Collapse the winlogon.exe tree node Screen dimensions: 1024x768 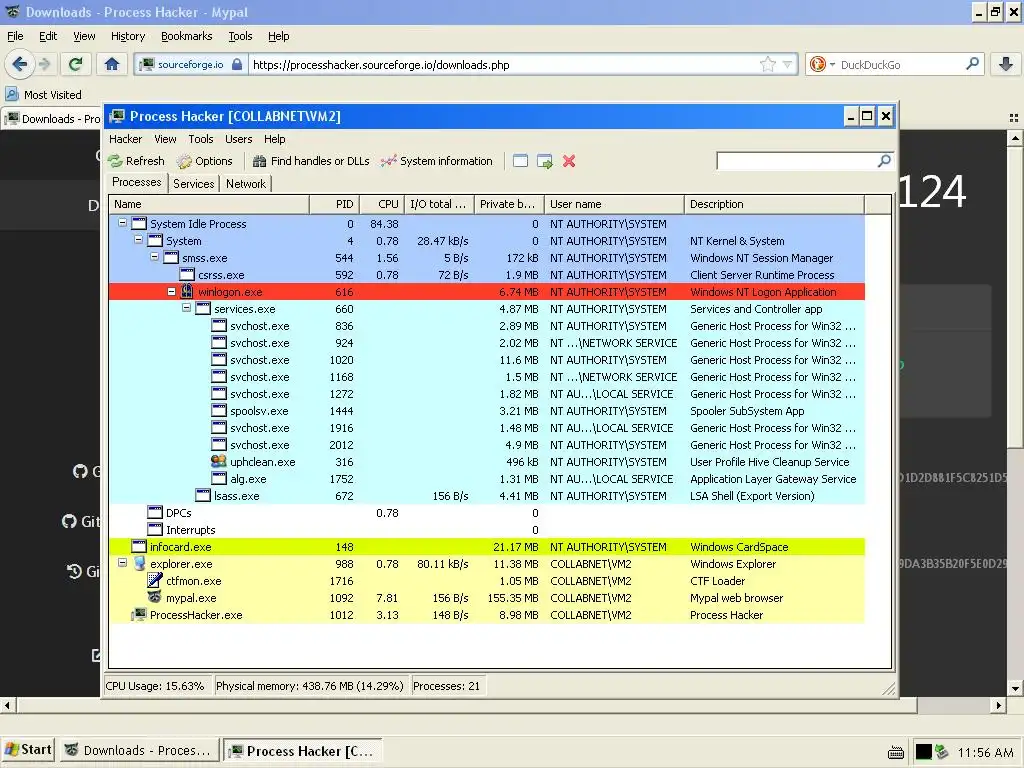171,292
